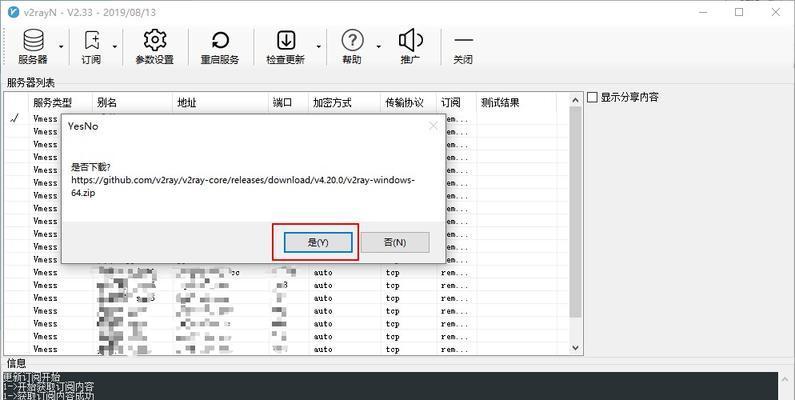
Task: Click the 信息 log panel scroll up arrow
Action: [x=786, y=378]
